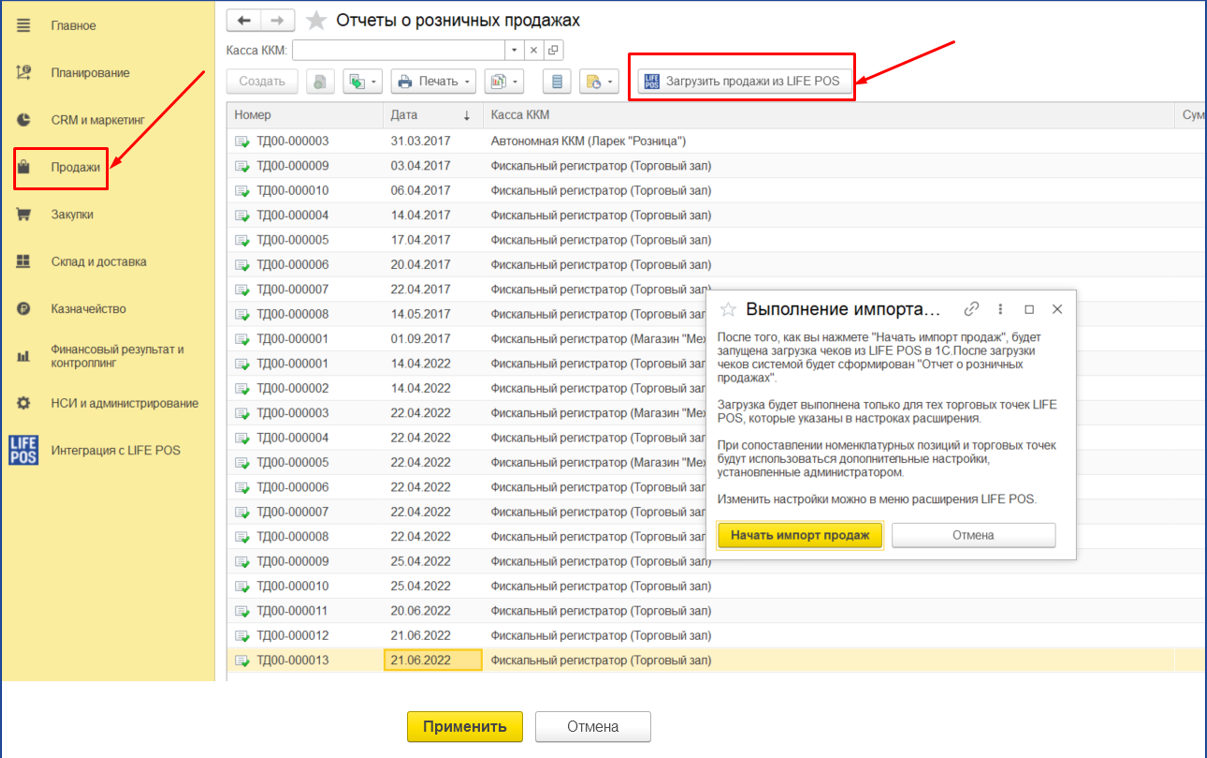The height and width of the screenshot is (758, 1207).
Task: Click the date cell 17.04.2017
Action: pos(421,240)
